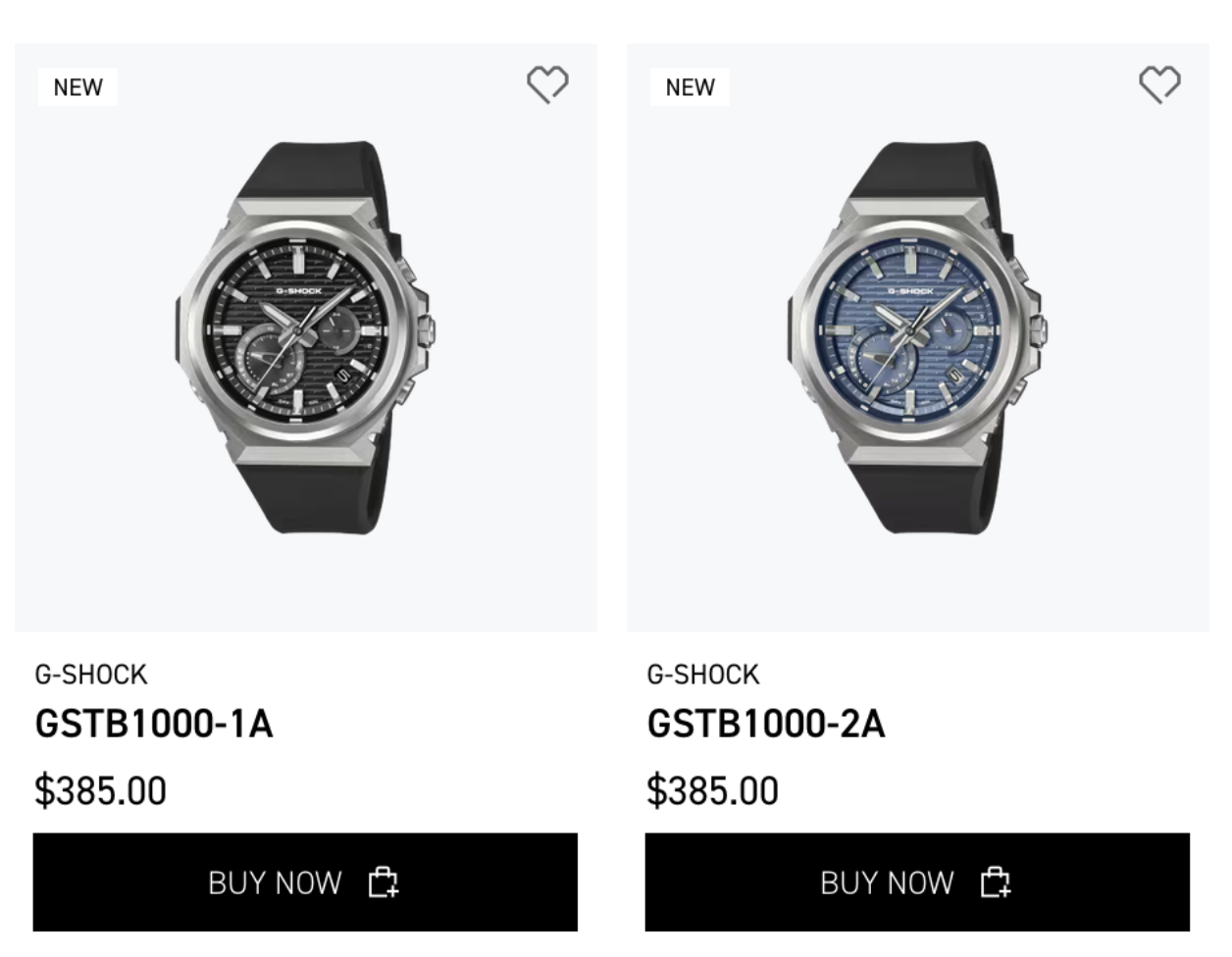Image resolution: width=1232 pixels, height=957 pixels.
Task: Click the G-SHOCK brand label above GSTB1000-1A
Action: pyautogui.click(x=91, y=675)
